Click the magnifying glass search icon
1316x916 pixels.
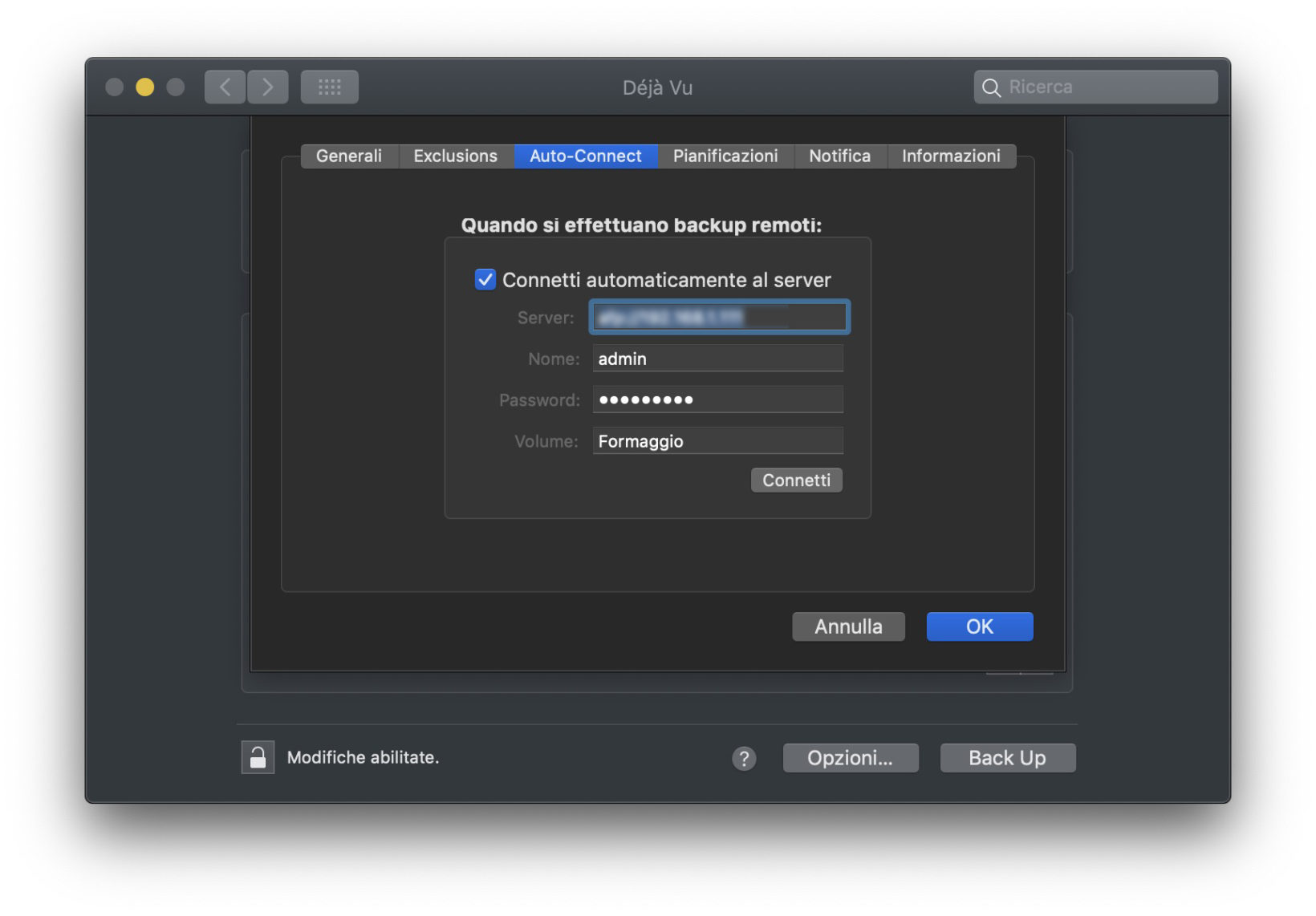pyautogui.click(x=992, y=87)
